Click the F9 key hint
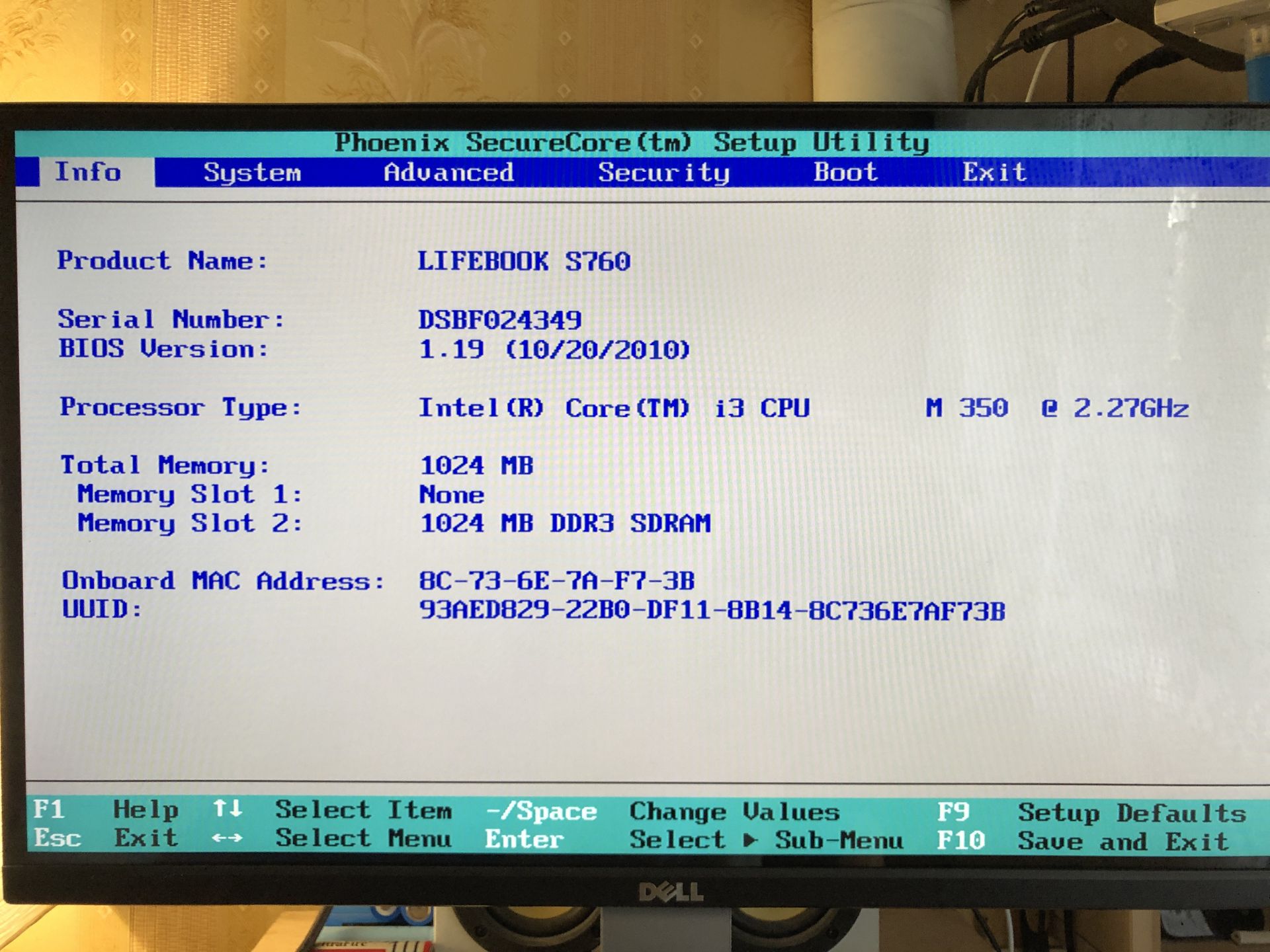The height and width of the screenshot is (952, 1270). coord(953,812)
